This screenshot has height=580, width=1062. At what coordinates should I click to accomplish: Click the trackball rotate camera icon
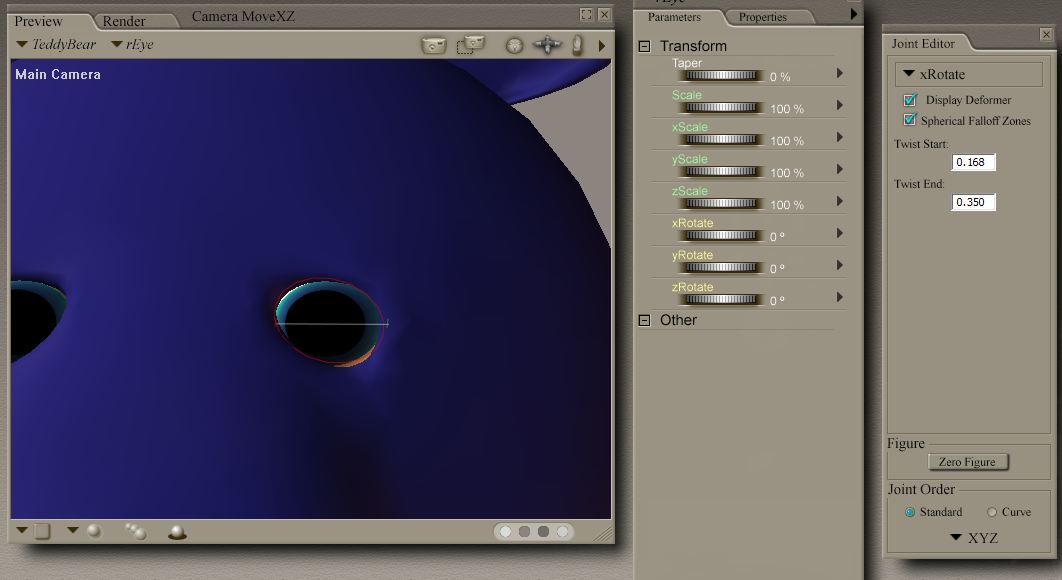click(x=514, y=46)
